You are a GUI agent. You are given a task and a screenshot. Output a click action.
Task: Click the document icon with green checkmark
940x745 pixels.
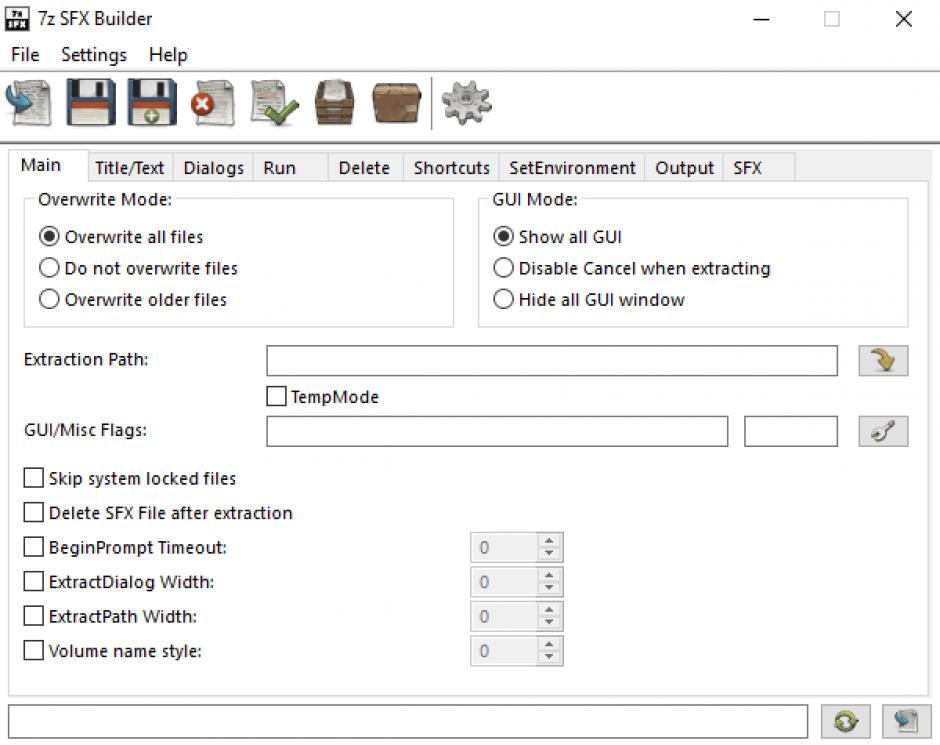click(273, 103)
